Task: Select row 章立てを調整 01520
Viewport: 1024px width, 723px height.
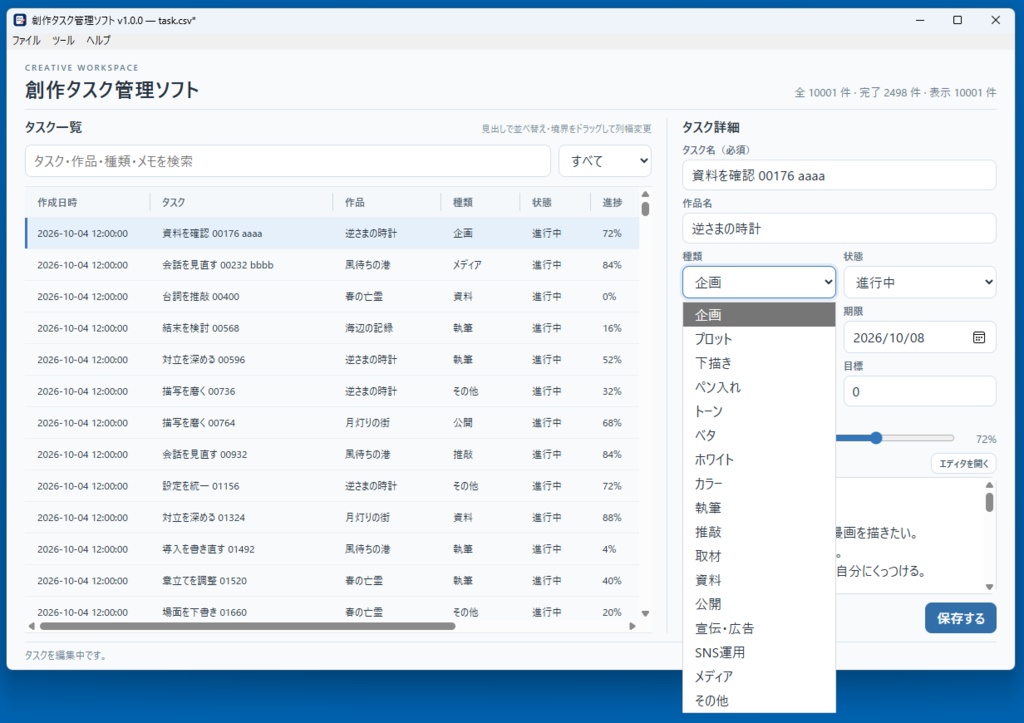Action: click(332, 581)
